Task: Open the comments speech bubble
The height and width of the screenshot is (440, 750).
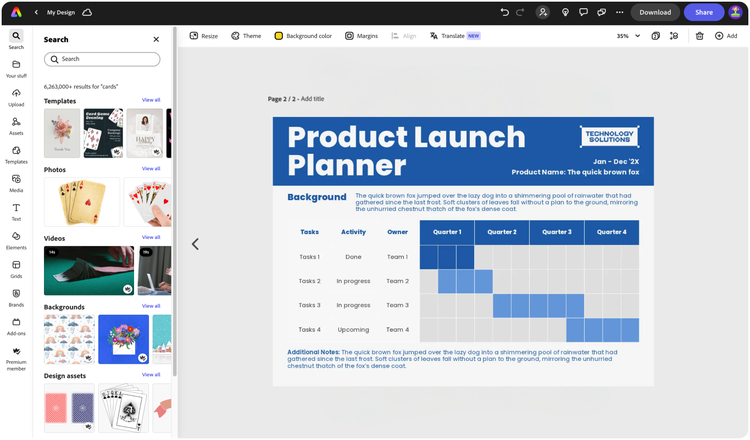Action: [583, 12]
